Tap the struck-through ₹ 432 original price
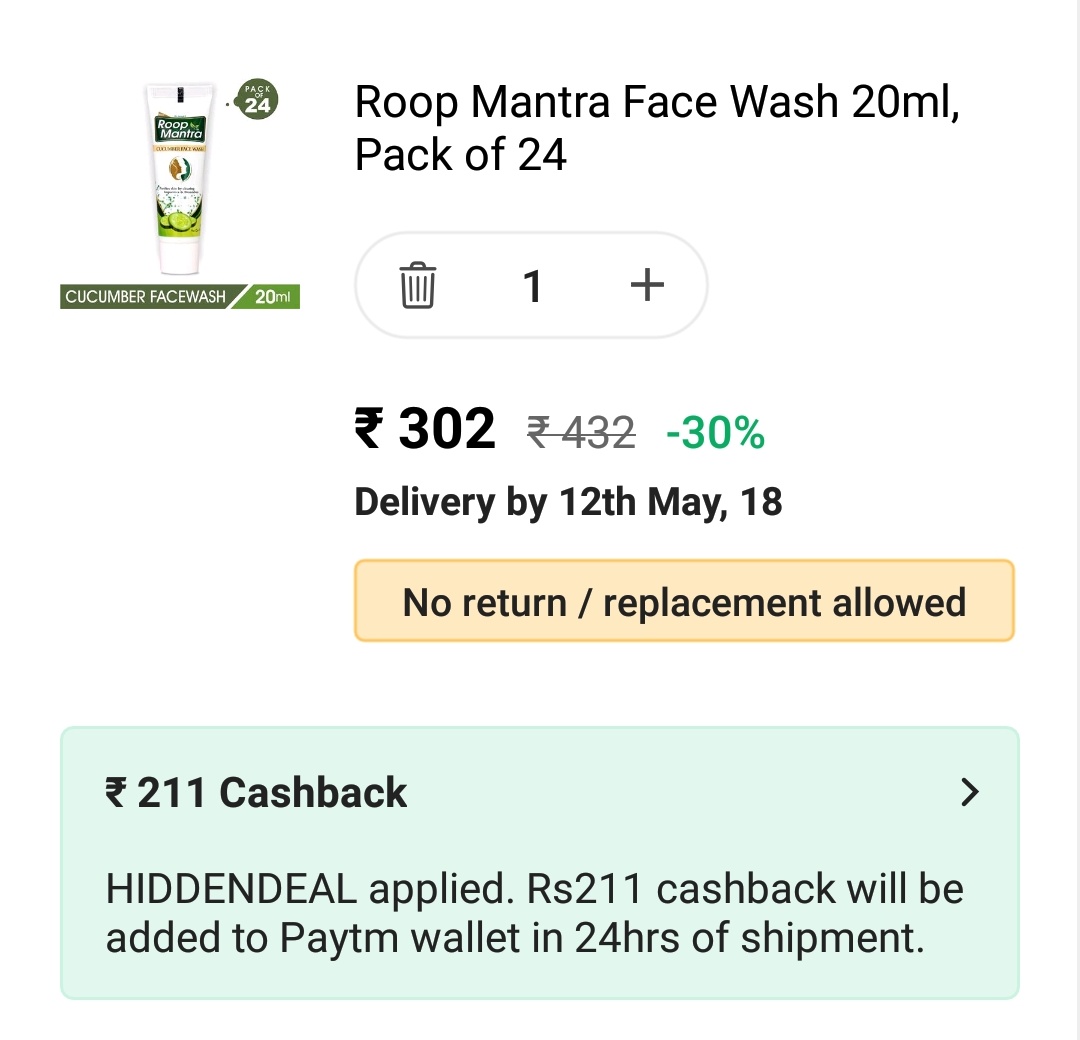This screenshot has width=1080, height=1040. [x=581, y=433]
